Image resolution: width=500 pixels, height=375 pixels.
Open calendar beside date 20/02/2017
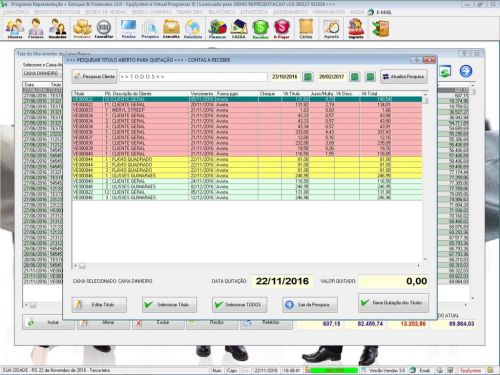click(355, 77)
